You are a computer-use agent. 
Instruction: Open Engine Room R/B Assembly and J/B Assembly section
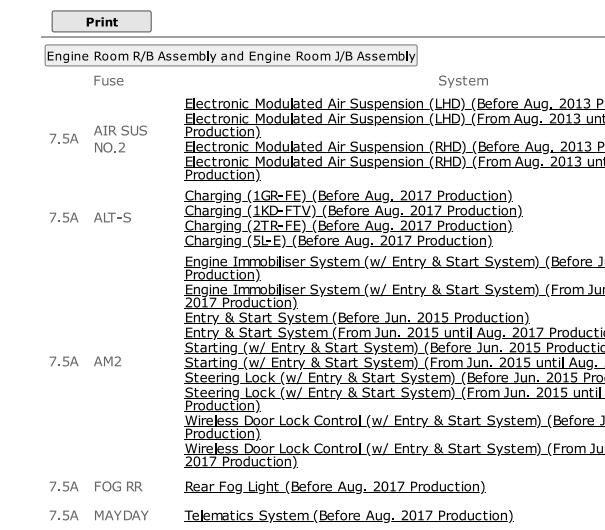click(231, 56)
